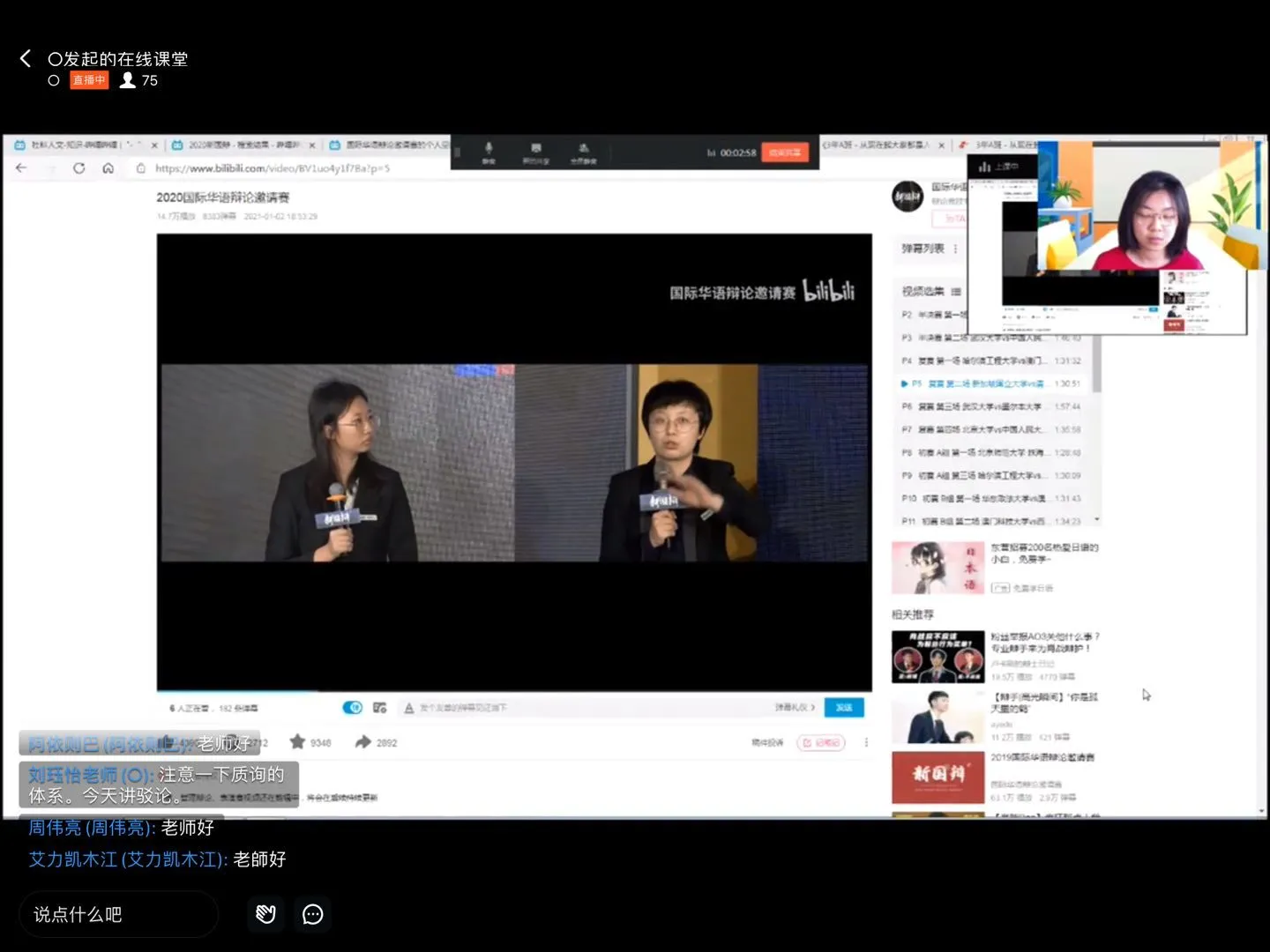
Task: Click the video title '2020国际华语辩论邀请赛'
Action: [223, 197]
